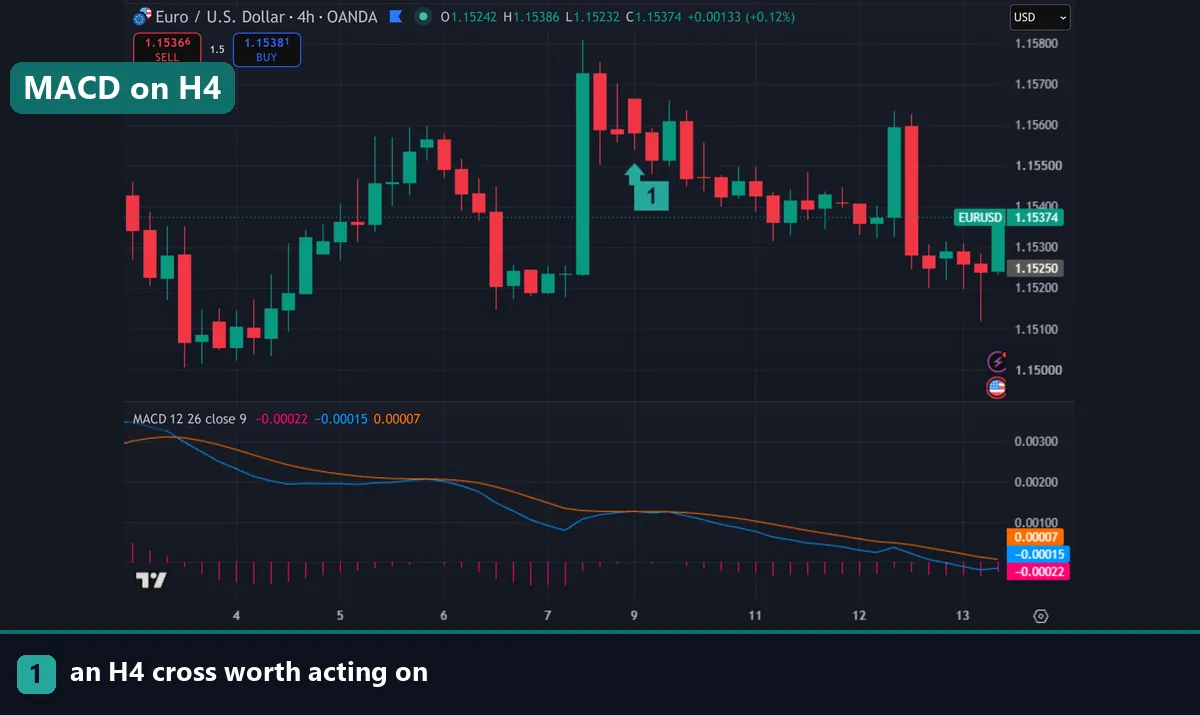Click the green market status dot
The width and height of the screenshot is (1200, 715).
424,17
